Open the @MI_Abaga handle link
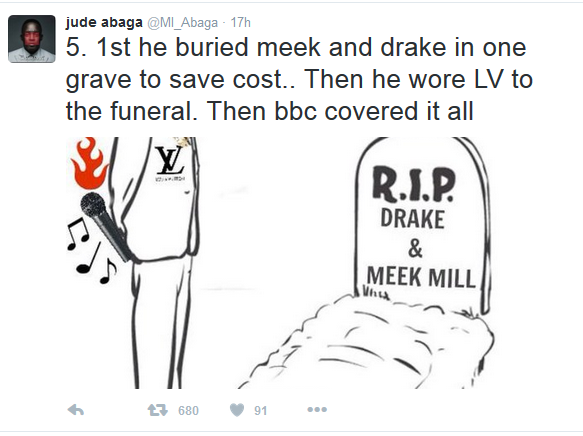The height and width of the screenshot is (436, 583). click(x=183, y=23)
